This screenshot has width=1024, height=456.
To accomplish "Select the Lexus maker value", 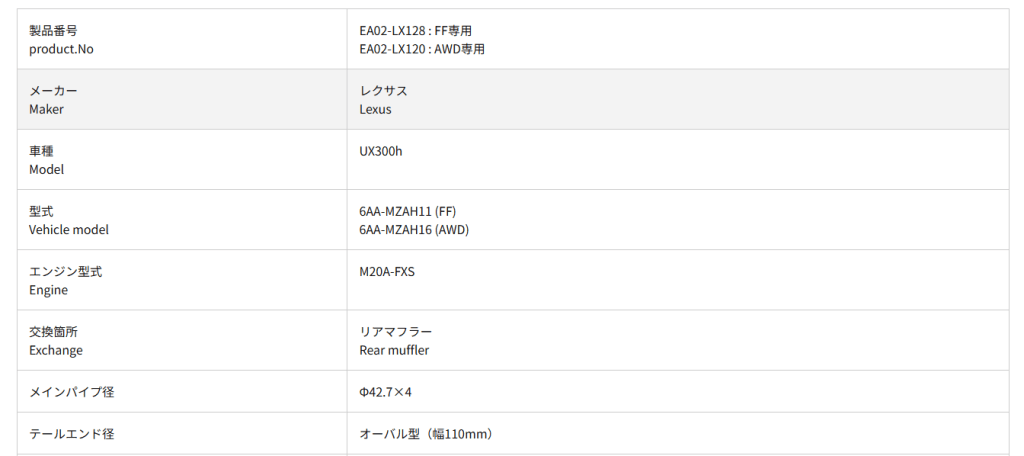I will point(375,109).
